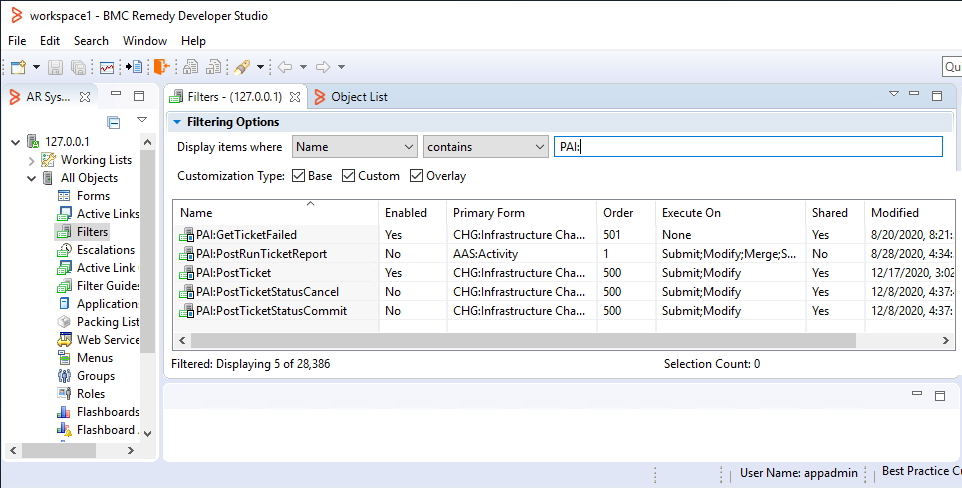The height and width of the screenshot is (488, 962).
Task: Select Filters in the navigator tree
Action: click(92, 232)
